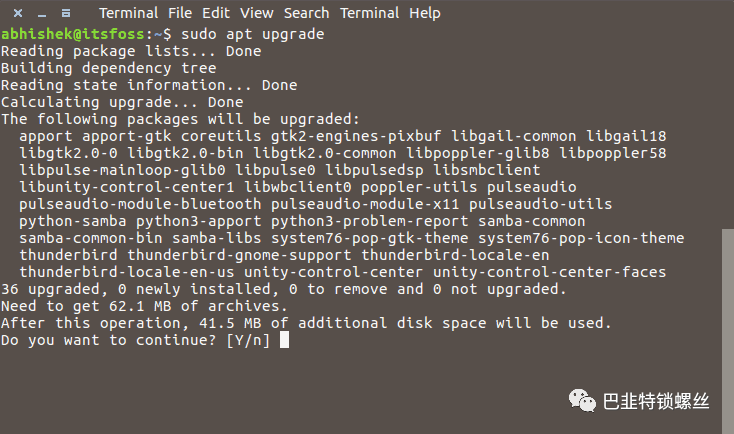Image resolution: width=734 pixels, height=434 pixels.
Task: Click the window close X icon
Action: point(18,13)
